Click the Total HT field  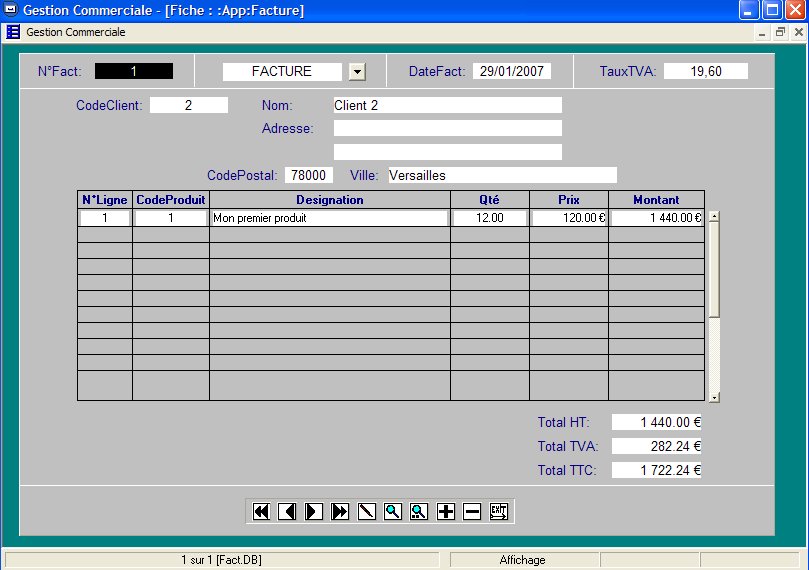[656, 422]
